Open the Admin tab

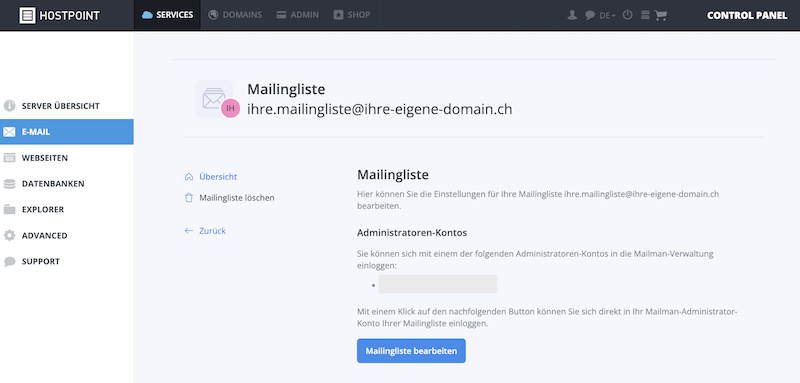point(297,15)
